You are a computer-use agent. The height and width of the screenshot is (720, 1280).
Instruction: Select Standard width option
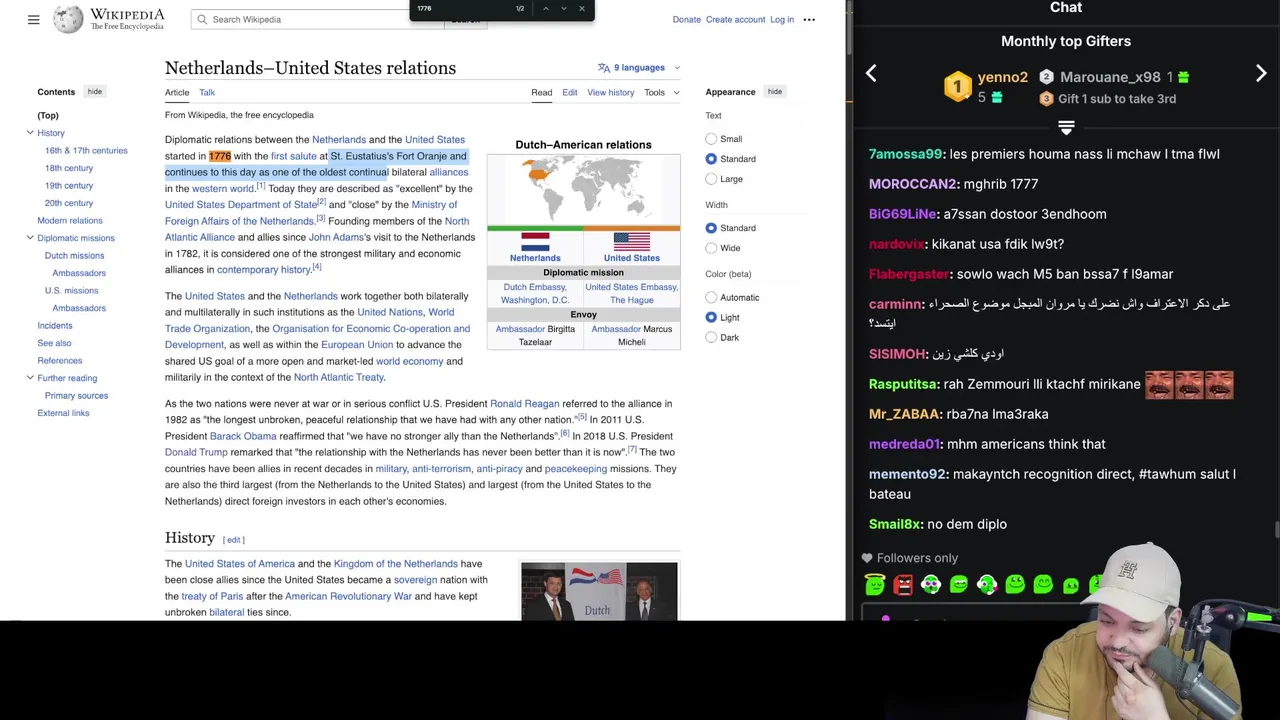click(x=711, y=228)
